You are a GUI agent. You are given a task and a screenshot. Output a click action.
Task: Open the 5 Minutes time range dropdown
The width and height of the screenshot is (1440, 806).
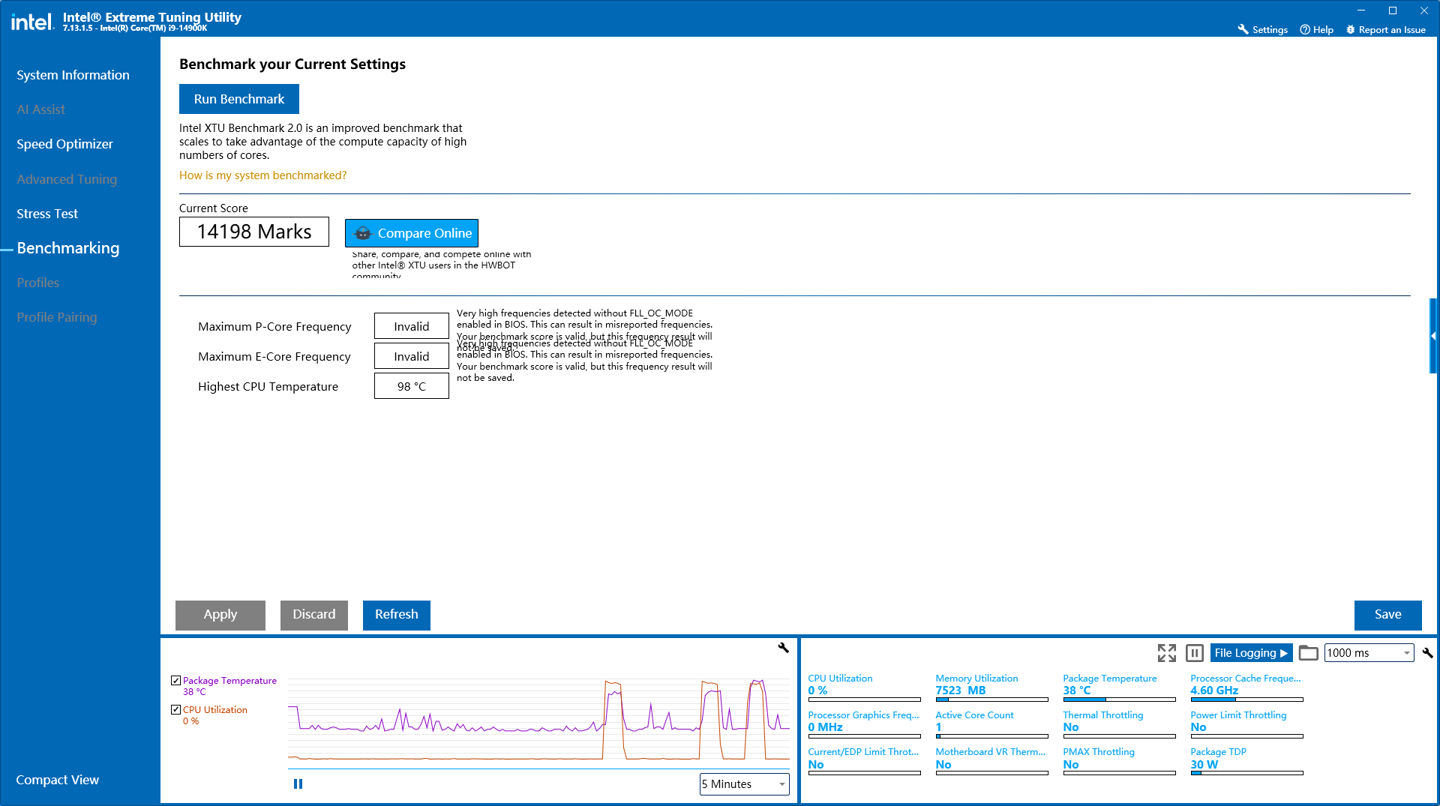(744, 784)
